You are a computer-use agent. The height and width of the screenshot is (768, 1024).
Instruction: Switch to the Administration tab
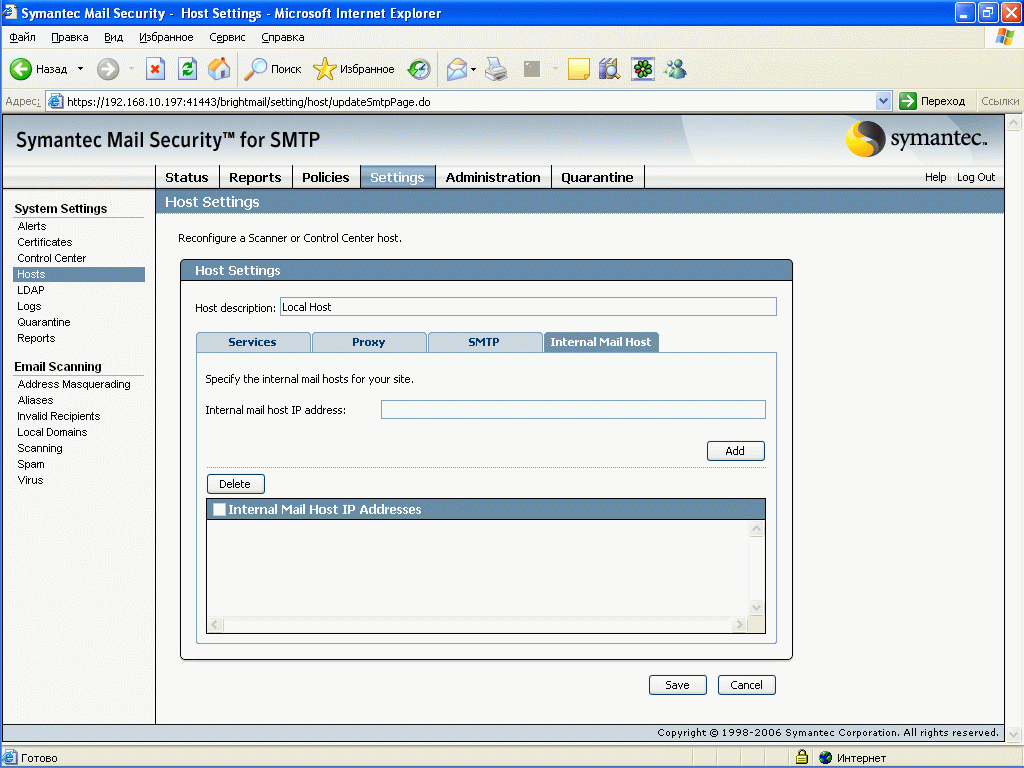pos(493,177)
